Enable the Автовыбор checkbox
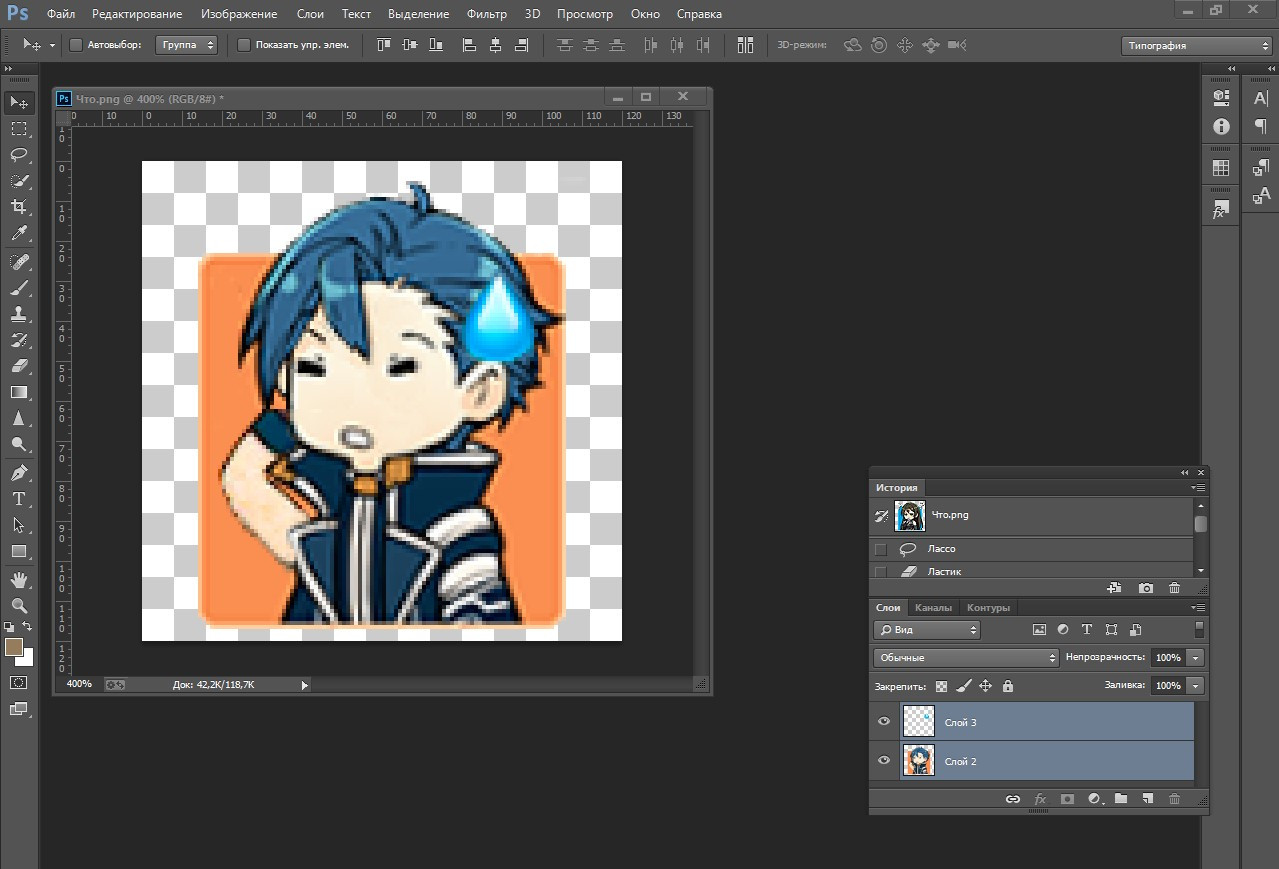 point(76,45)
